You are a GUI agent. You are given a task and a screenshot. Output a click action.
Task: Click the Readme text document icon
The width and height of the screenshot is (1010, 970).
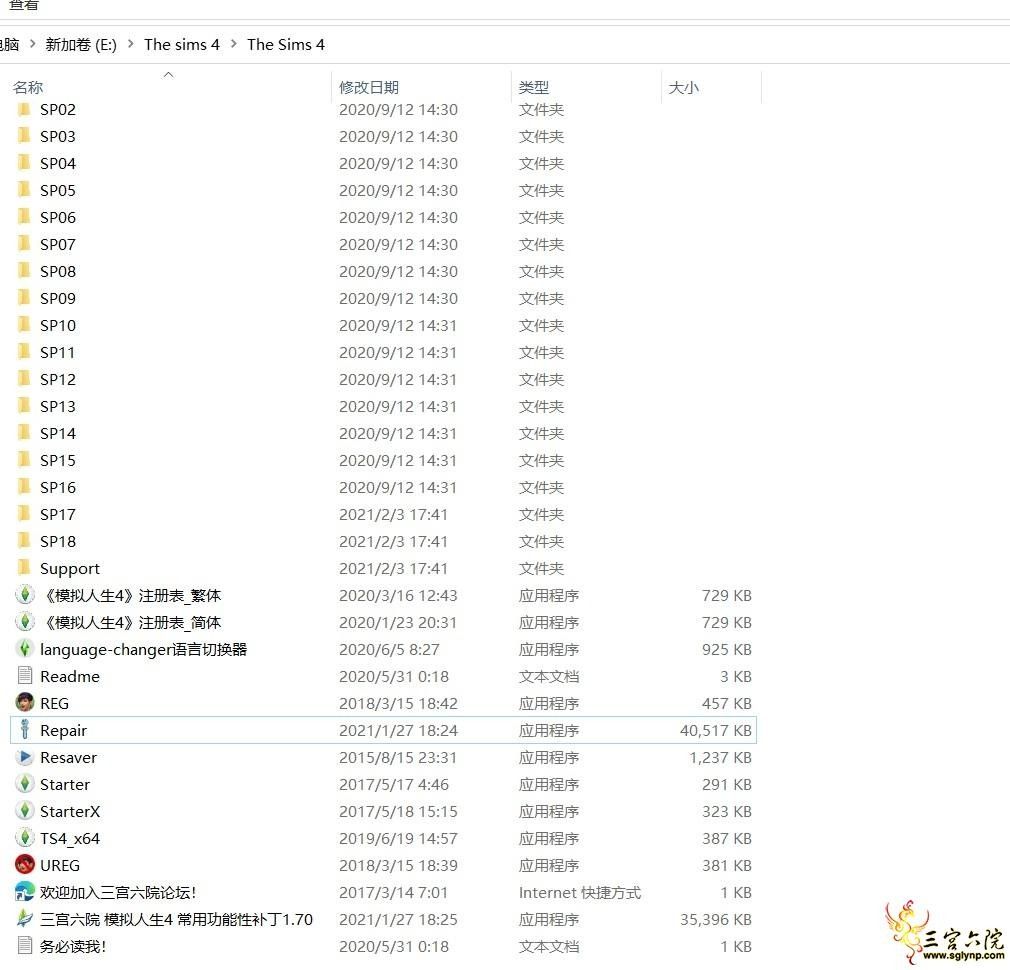coord(24,676)
